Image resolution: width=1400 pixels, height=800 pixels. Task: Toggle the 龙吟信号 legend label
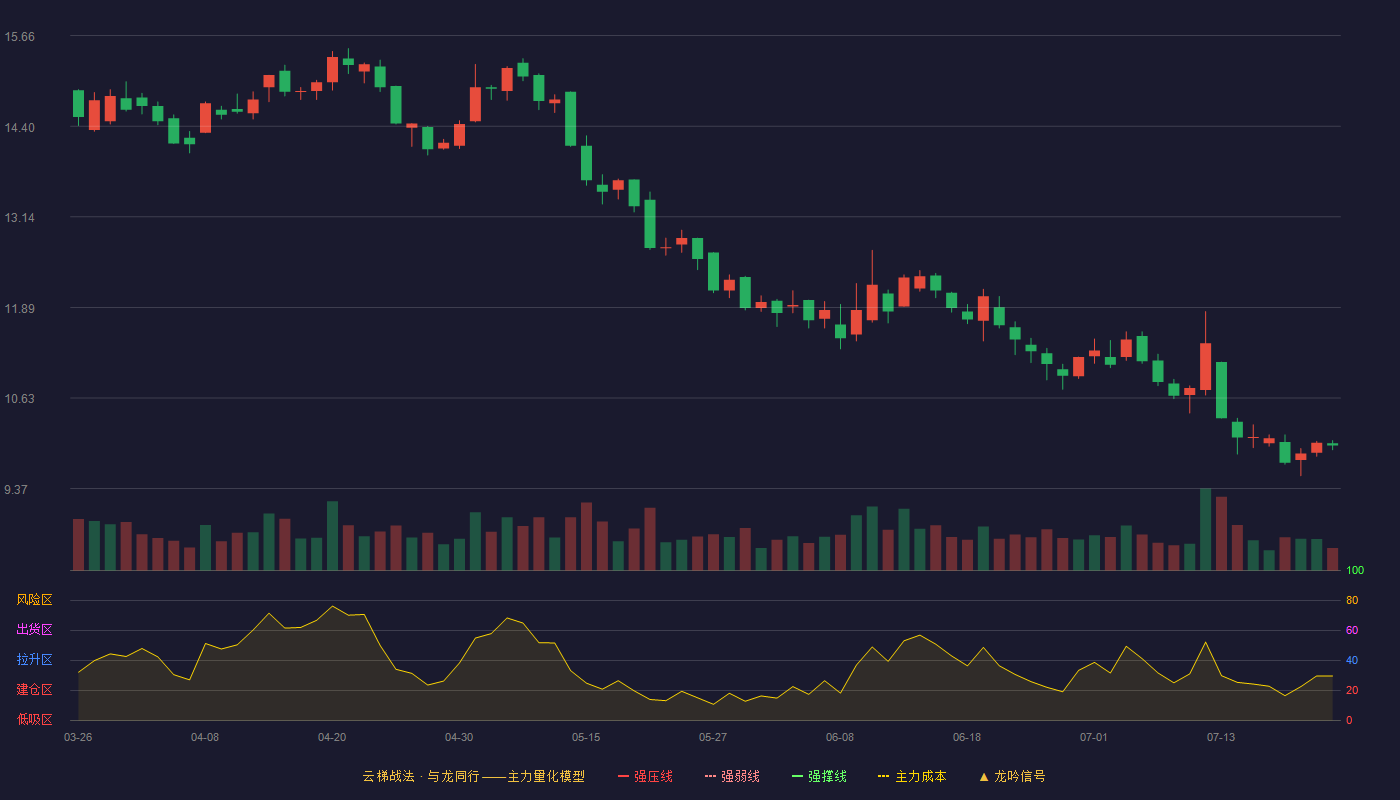(1019, 776)
